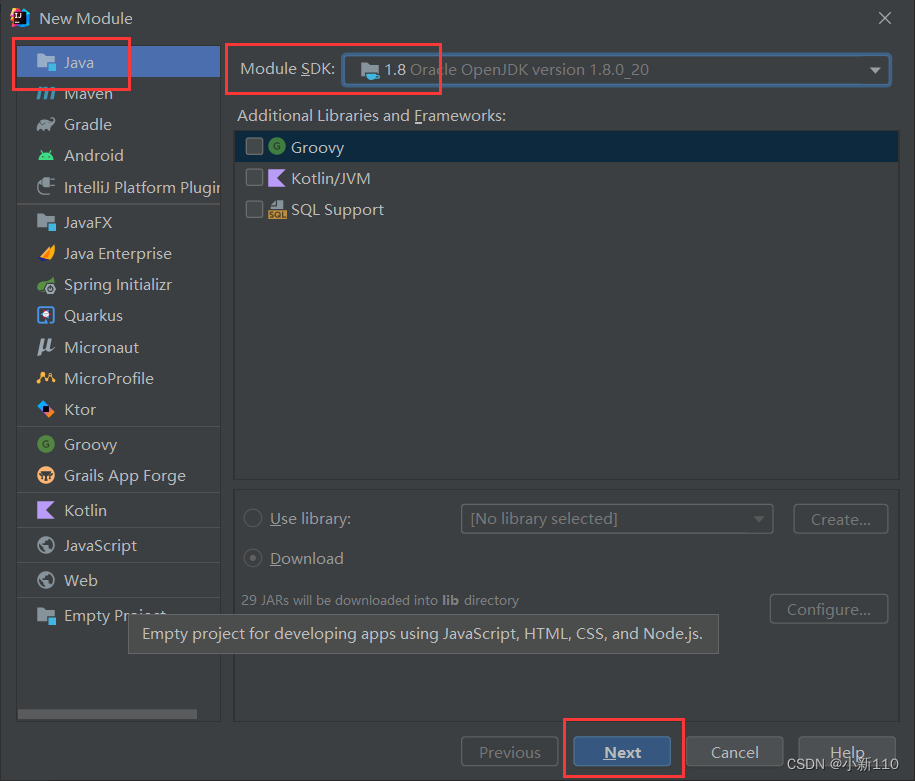Image resolution: width=915 pixels, height=781 pixels.
Task: Select the JavaFX list entry
Action: [x=118, y=222]
